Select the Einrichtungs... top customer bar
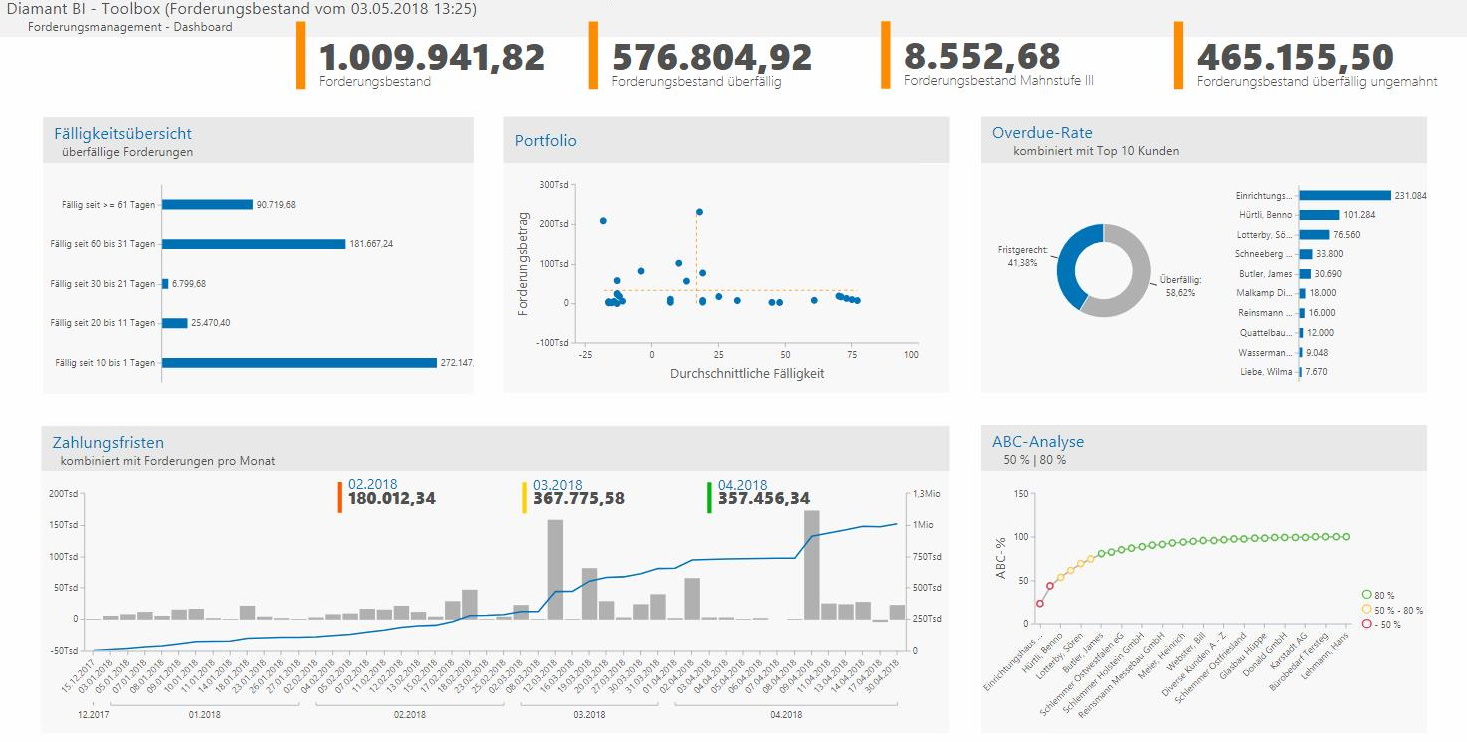 pyautogui.click(x=1345, y=195)
